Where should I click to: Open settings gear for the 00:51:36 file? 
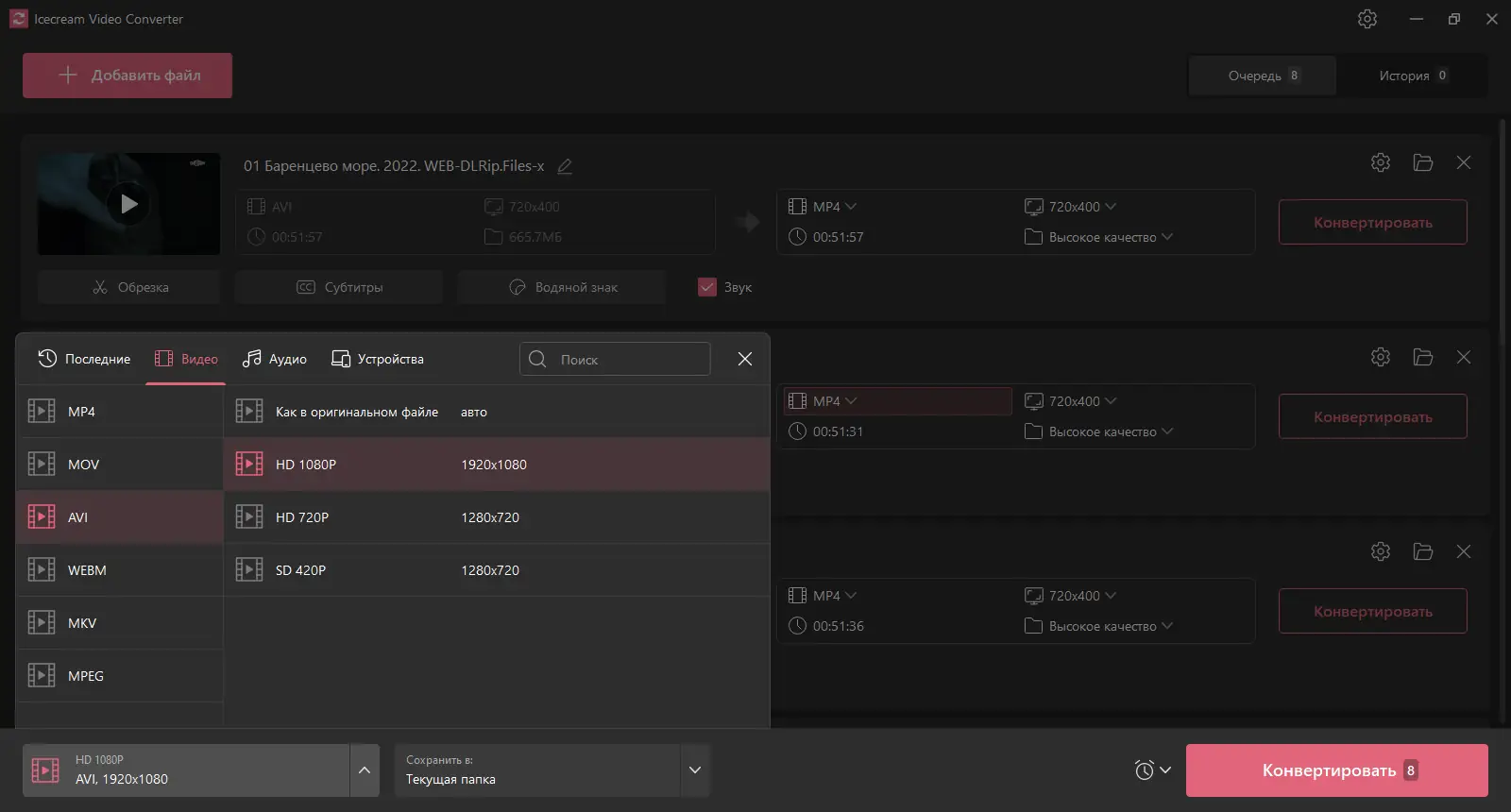point(1381,551)
